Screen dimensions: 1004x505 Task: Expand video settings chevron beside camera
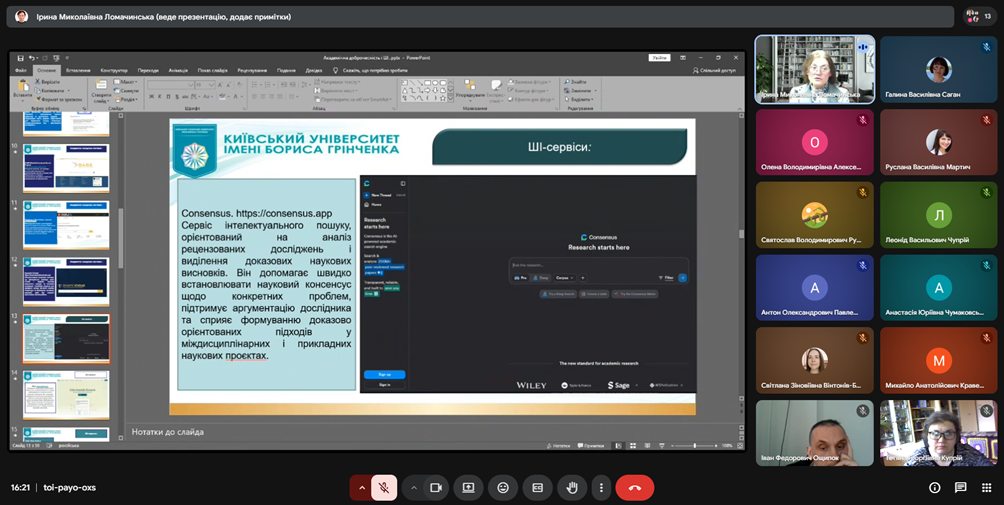[413, 487]
